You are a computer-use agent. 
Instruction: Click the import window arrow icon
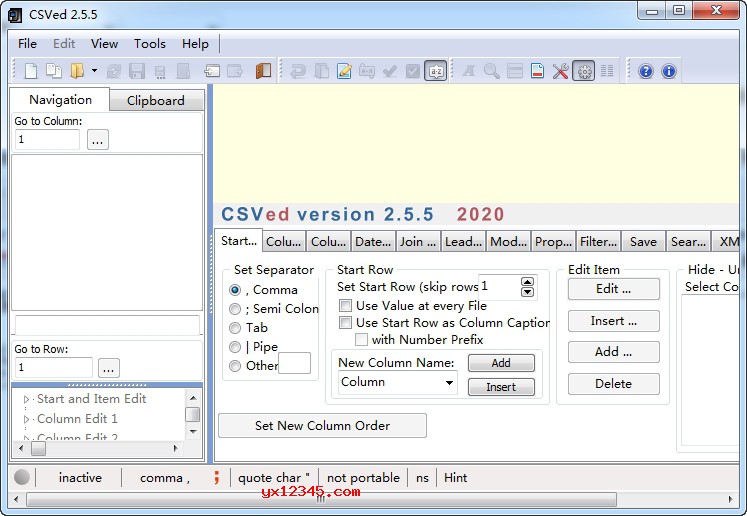click(212, 71)
